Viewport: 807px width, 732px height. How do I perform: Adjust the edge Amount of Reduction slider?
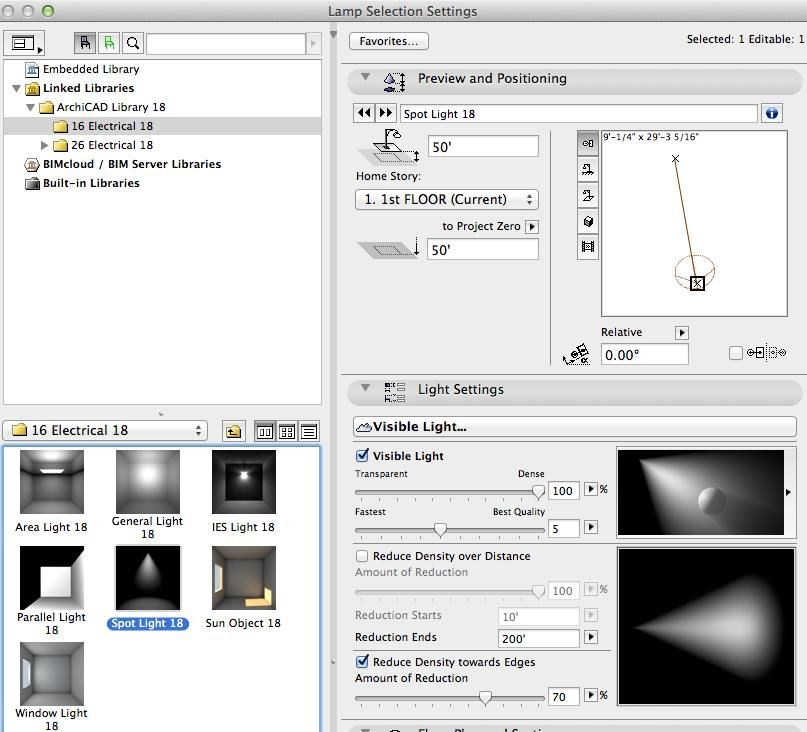coord(449,699)
